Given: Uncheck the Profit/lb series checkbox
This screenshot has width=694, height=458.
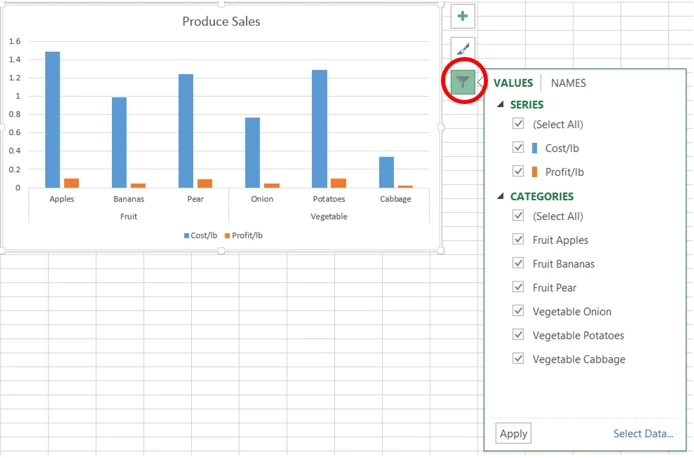Looking at the screenshot, I should (x=518, y=171).
